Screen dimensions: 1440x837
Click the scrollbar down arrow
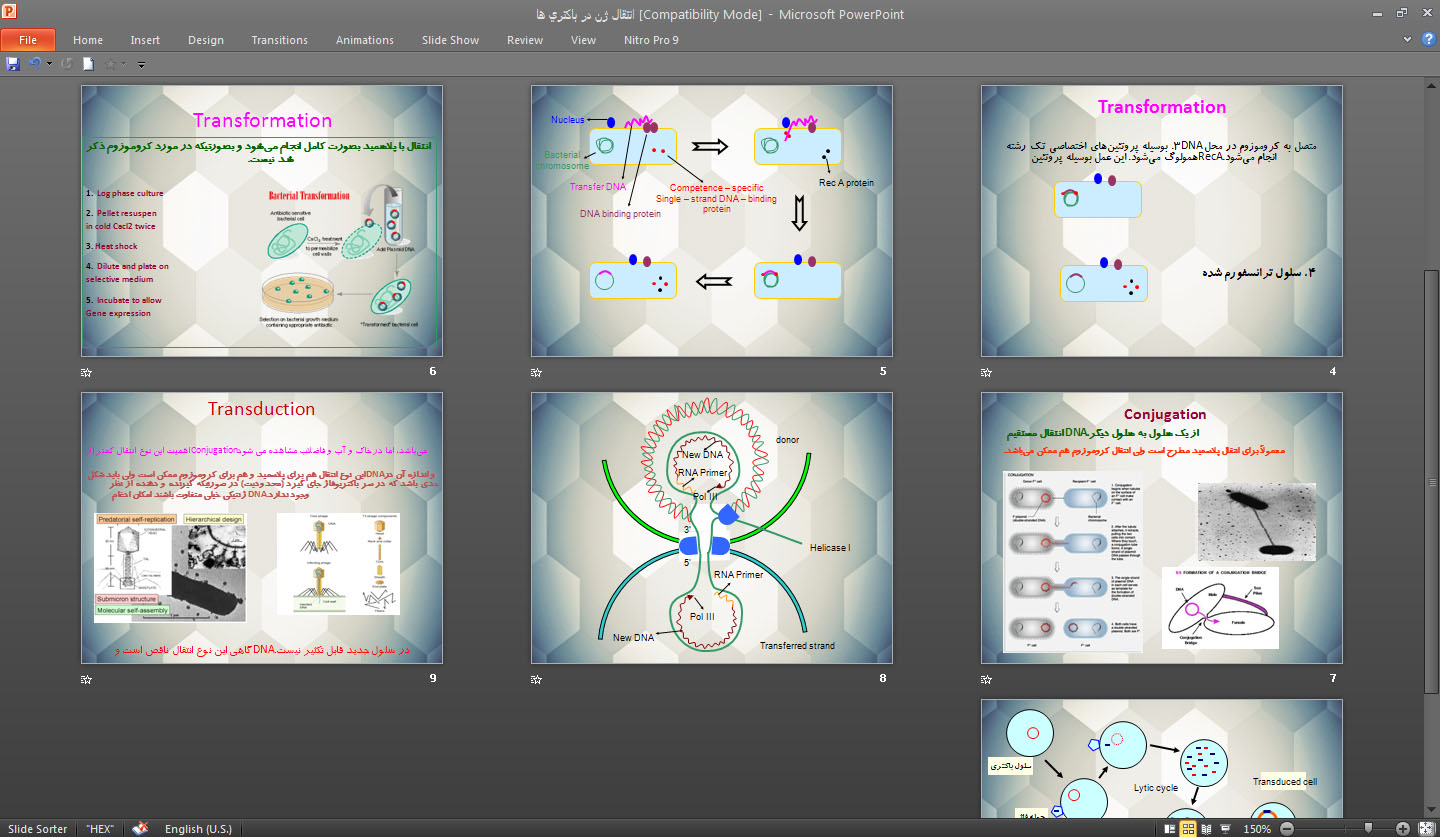tap(1432, 809)
